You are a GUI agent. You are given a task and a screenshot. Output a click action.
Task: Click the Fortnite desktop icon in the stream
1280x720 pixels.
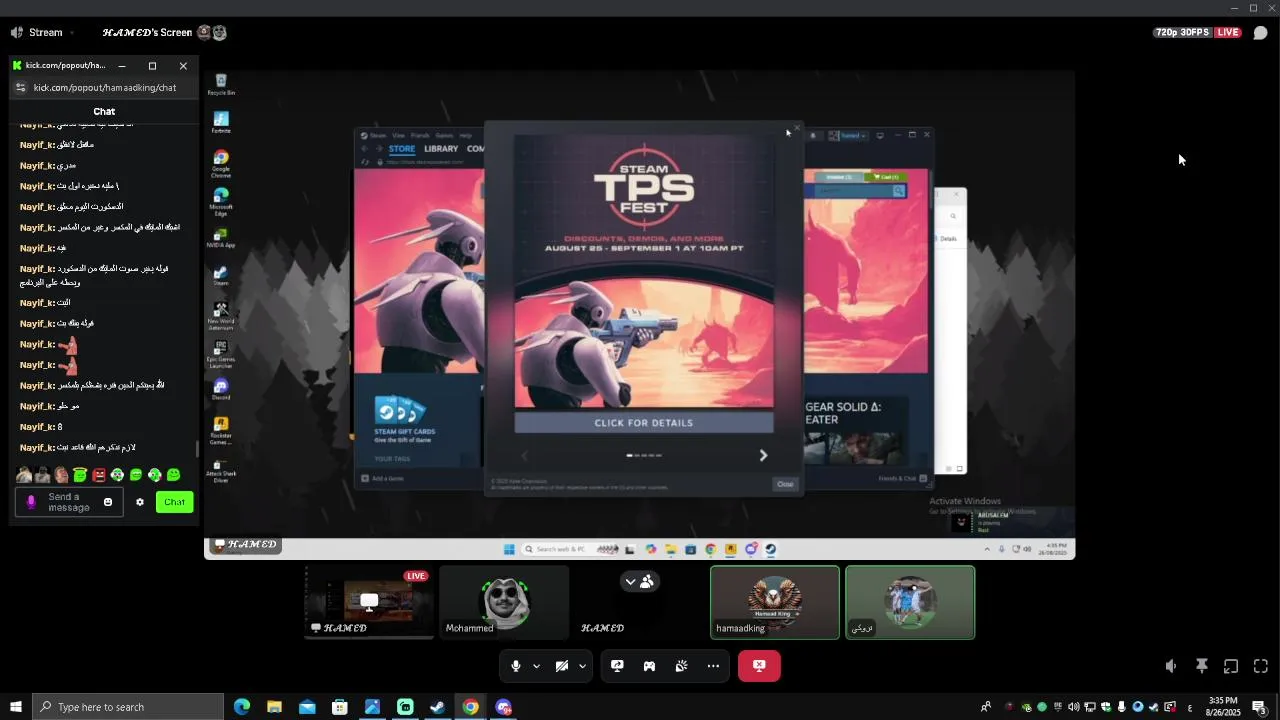[221, 123]
